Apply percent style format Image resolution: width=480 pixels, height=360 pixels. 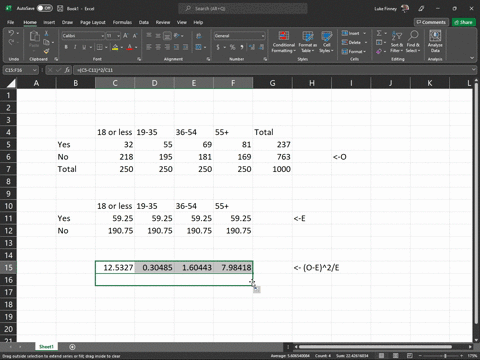click(232, 47)
